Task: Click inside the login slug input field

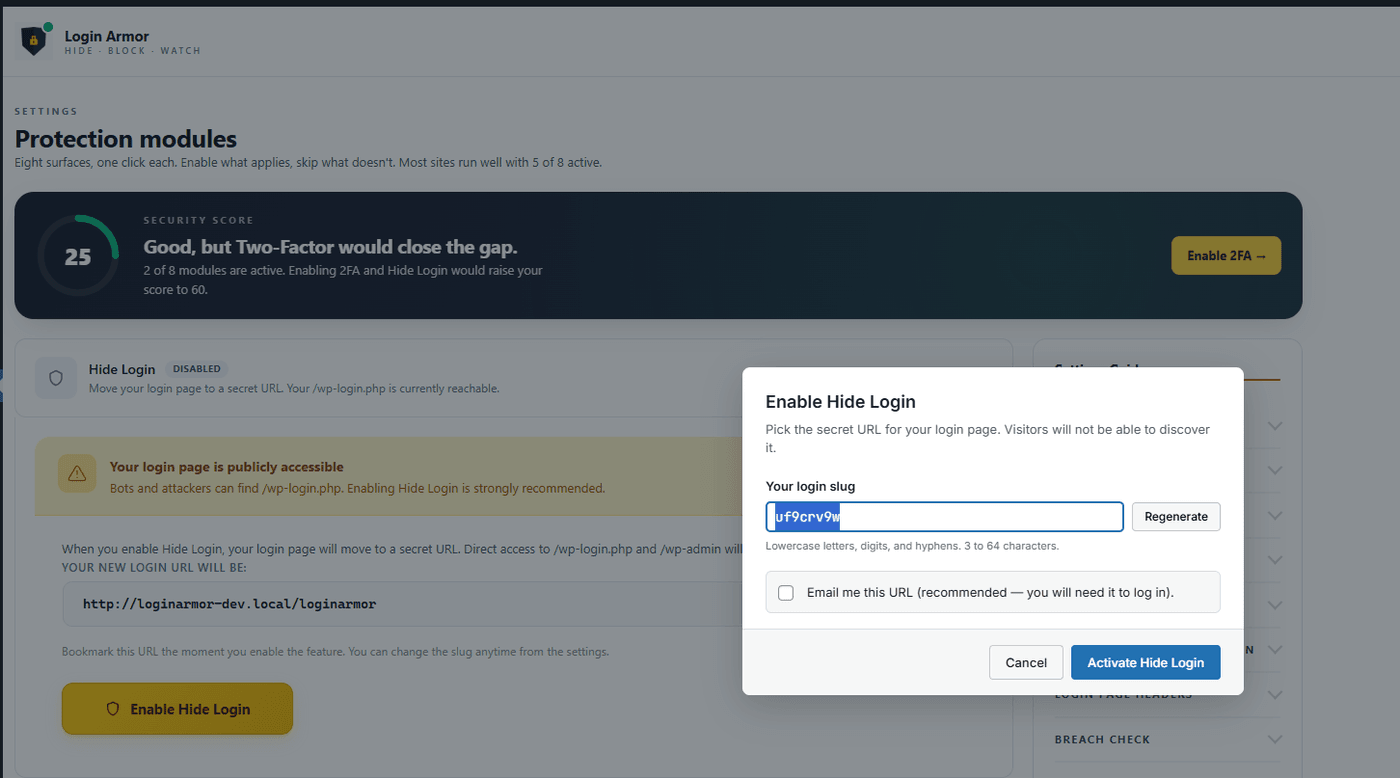Action: point(944,516)
